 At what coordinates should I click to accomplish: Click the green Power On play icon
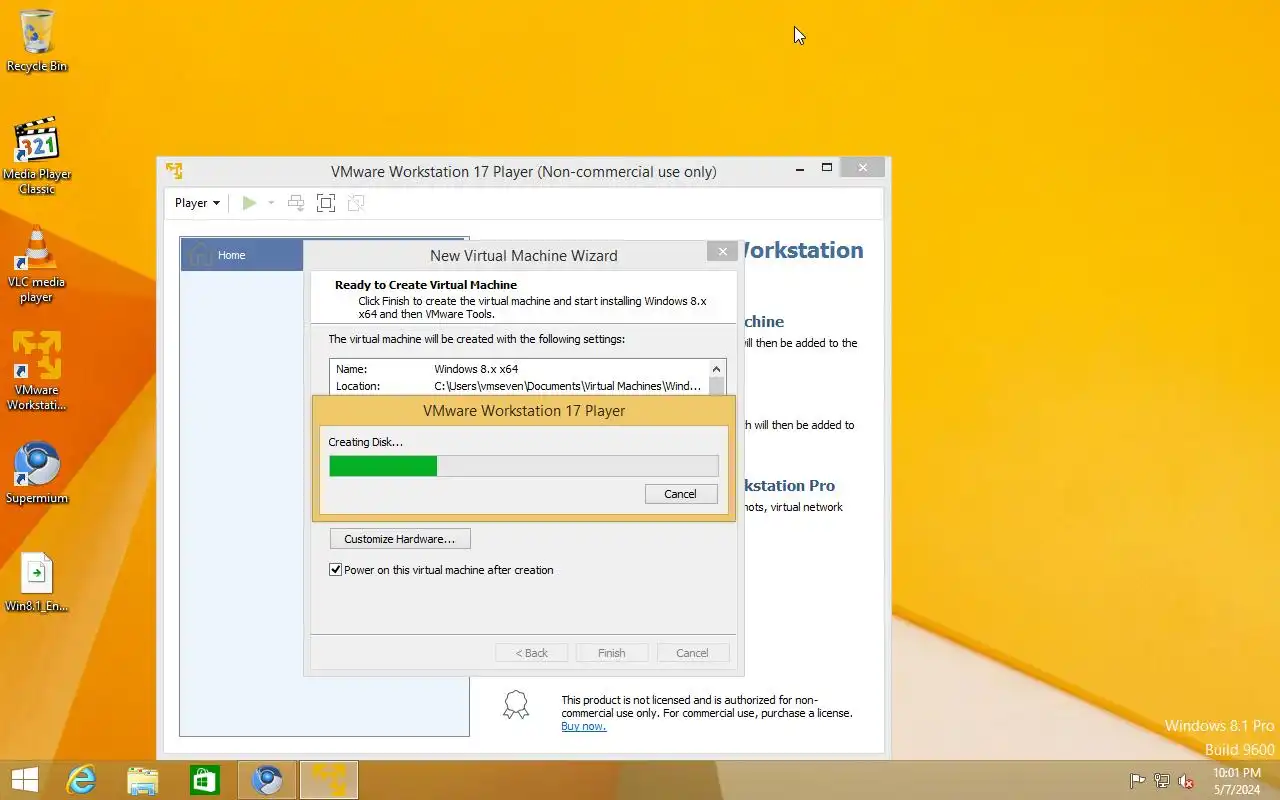249,203
